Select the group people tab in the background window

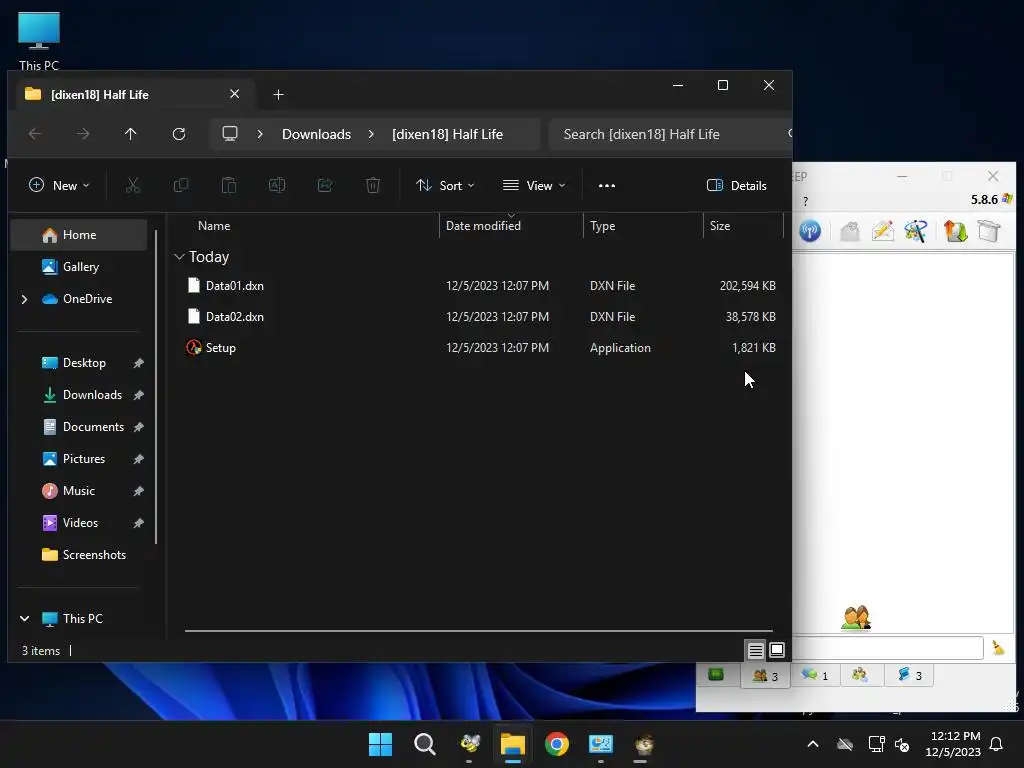860,675
